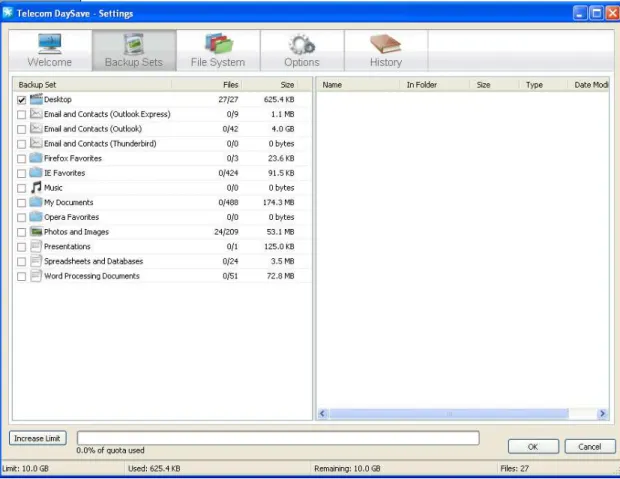Click the Increase Limit button

tap(38, 438)
